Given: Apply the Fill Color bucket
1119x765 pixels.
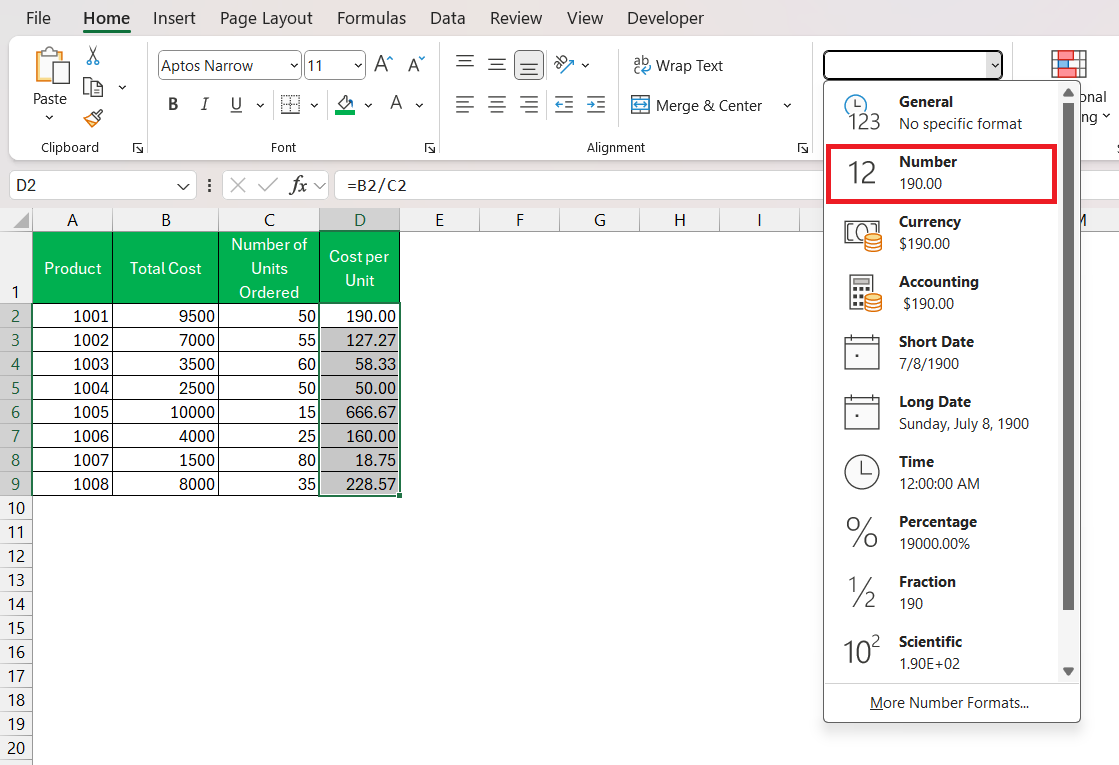Looking at the screenshot, I should 345,105.
